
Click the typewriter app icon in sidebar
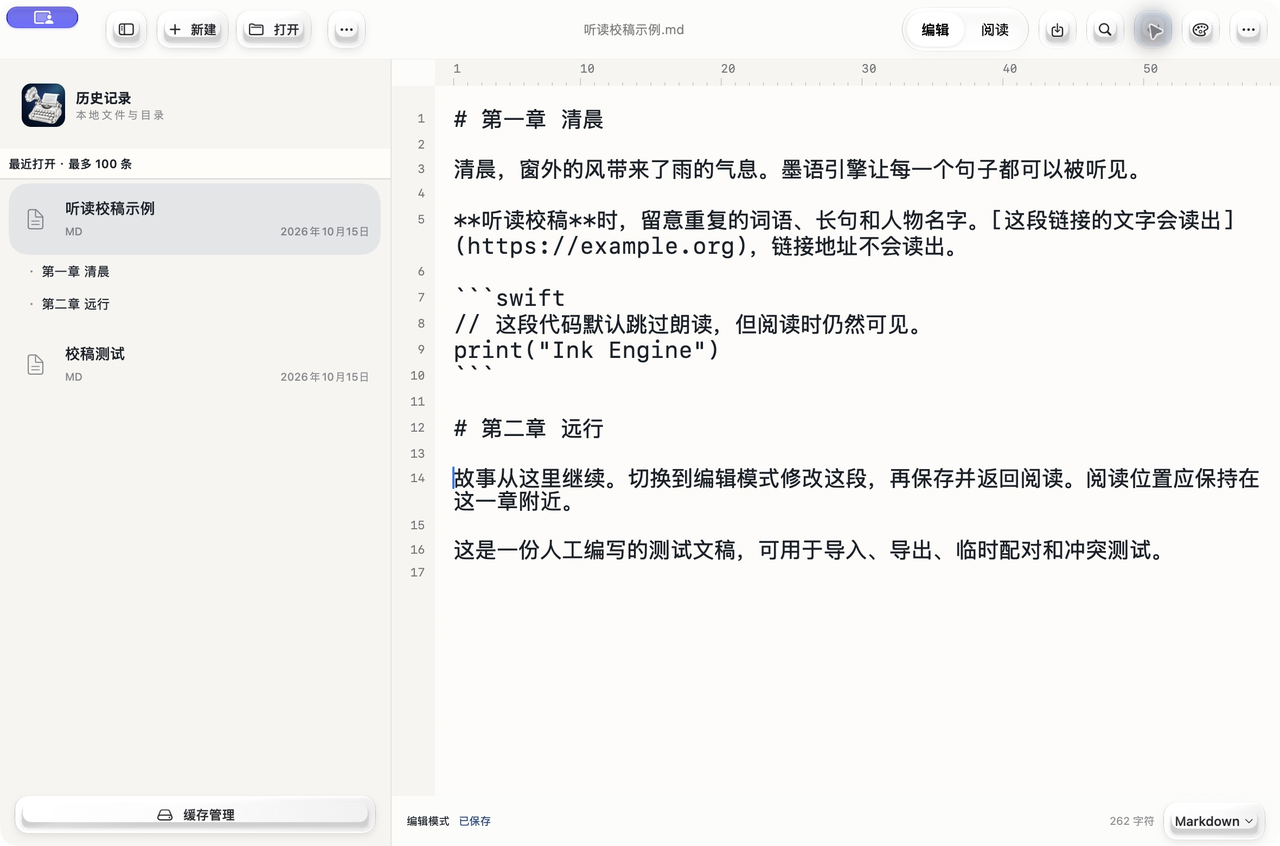click(x=43, y=105)
